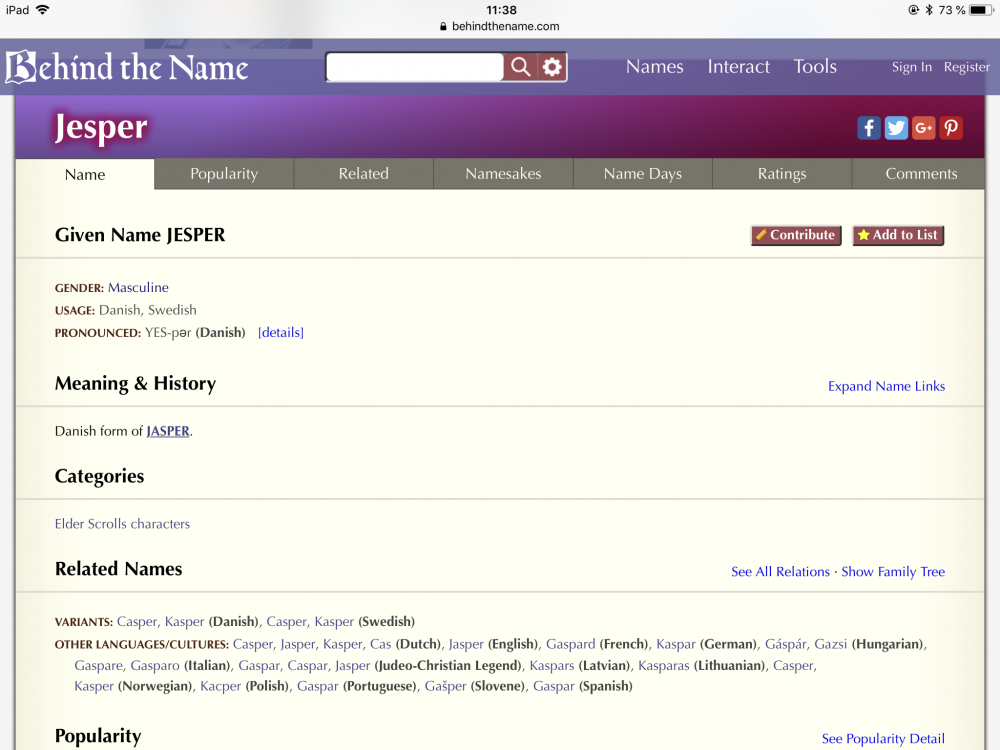The image size is (1000, 750).
Task: Share the page on Google+
Action: click(x=923, y=127)
